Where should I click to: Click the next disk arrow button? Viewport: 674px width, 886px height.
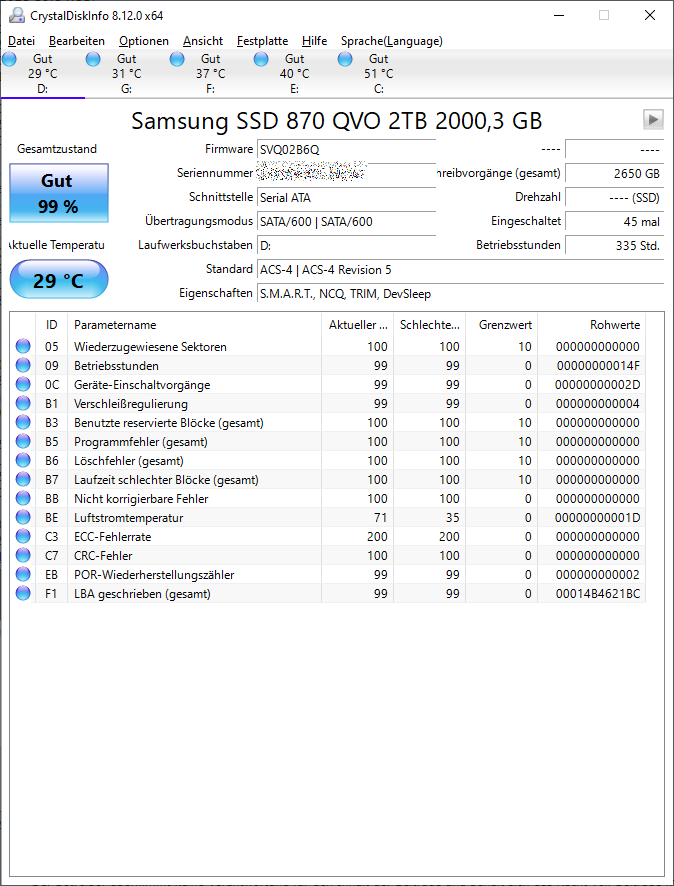[653, 119]
